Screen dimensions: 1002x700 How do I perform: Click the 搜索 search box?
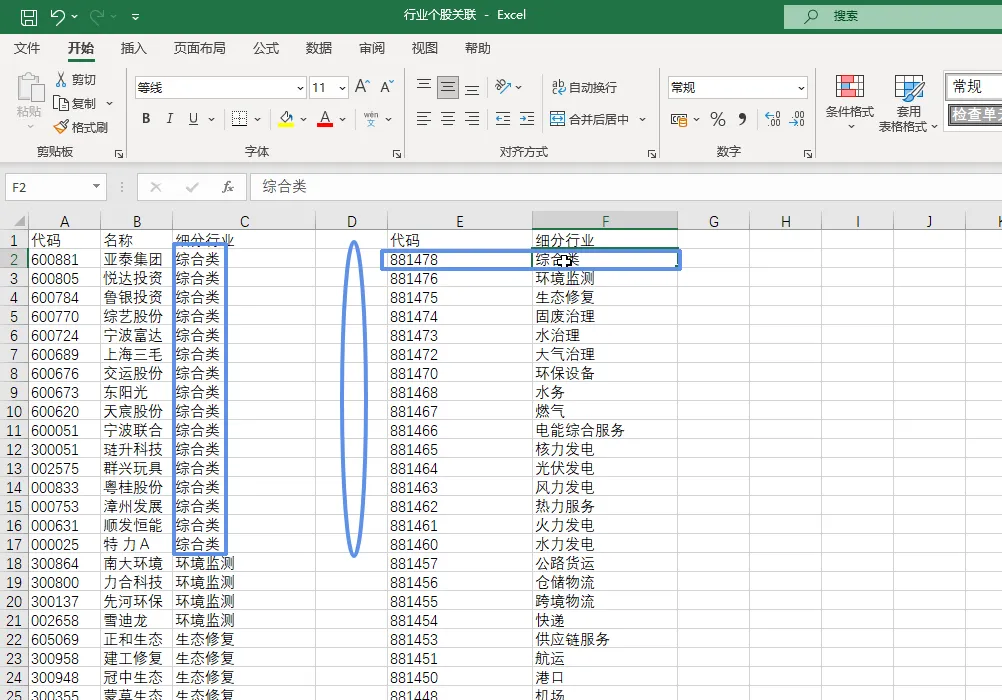(893, 17)
